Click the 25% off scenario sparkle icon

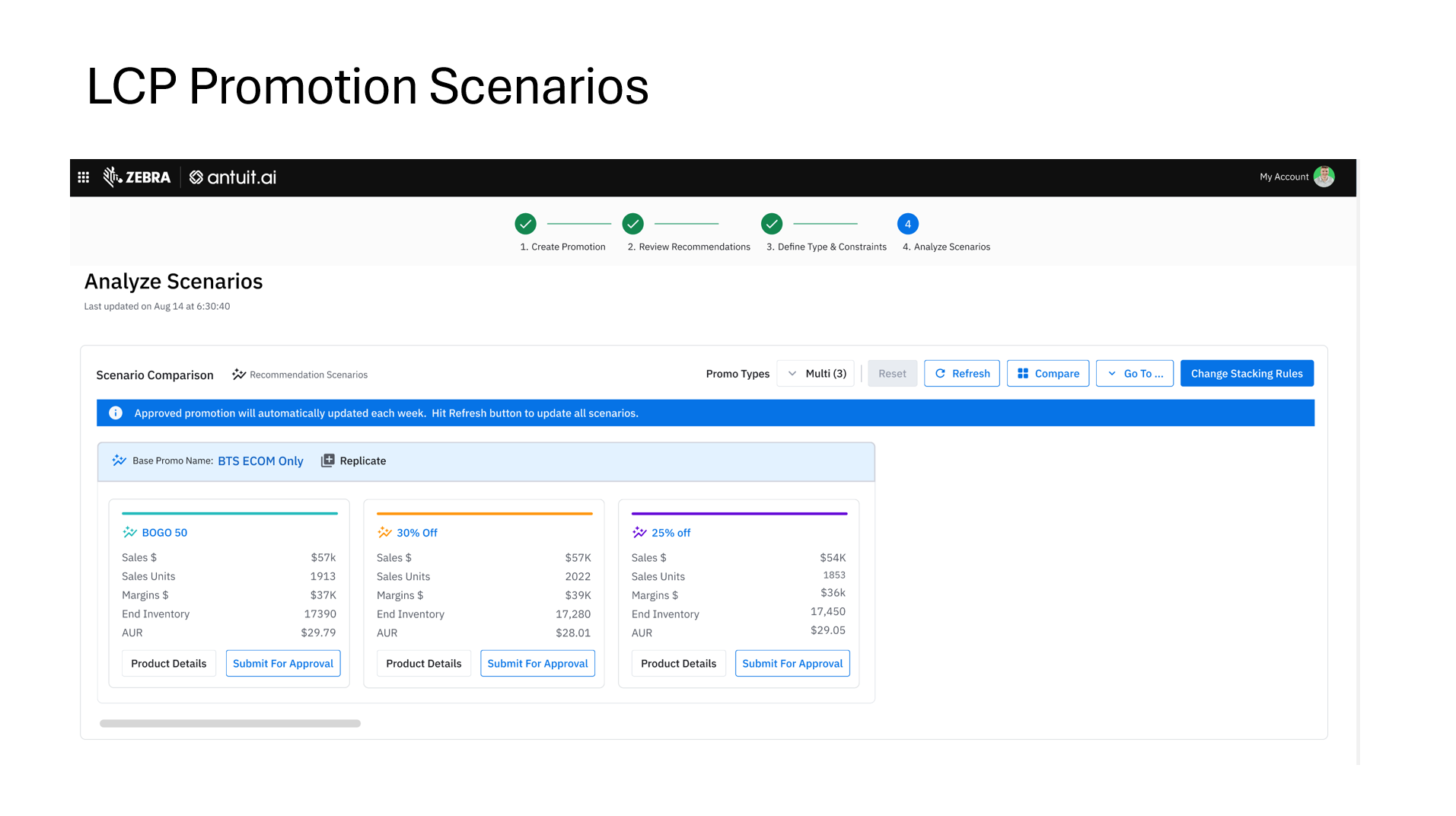click(639, 533)
